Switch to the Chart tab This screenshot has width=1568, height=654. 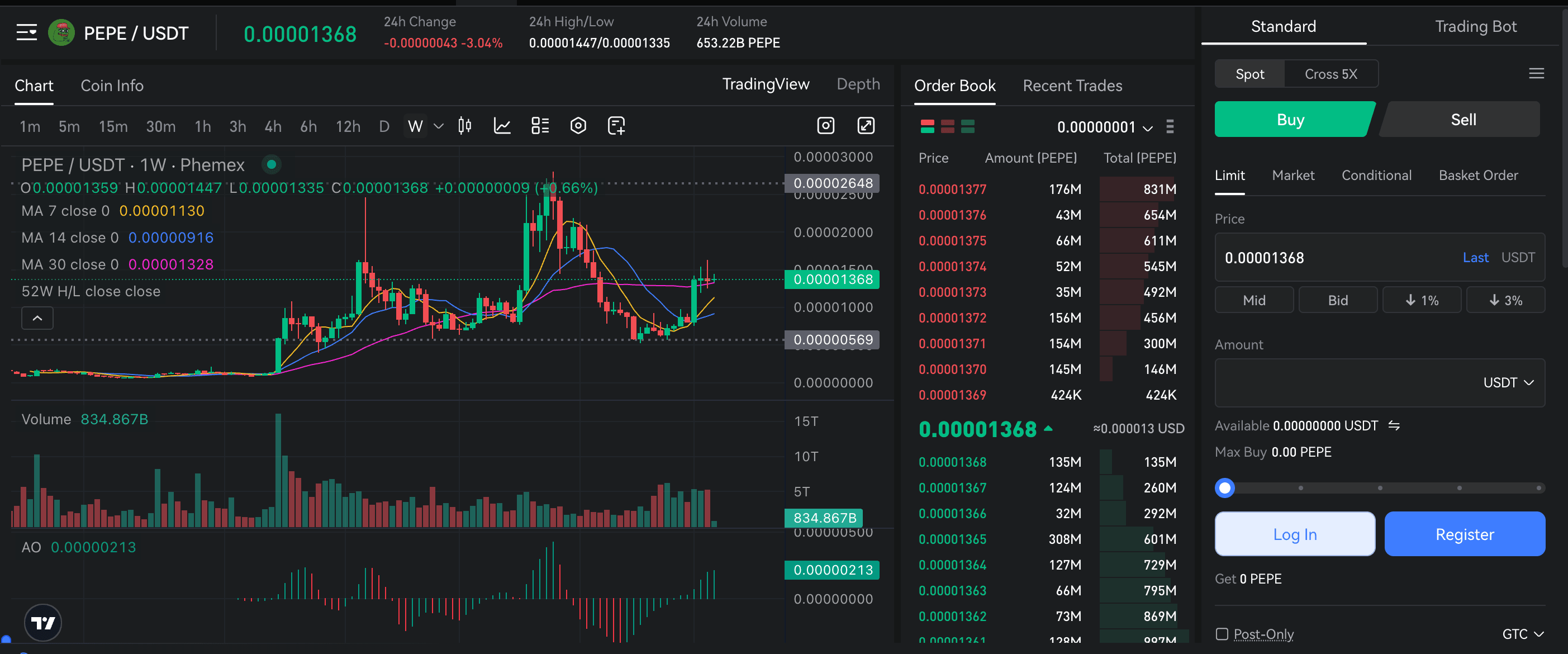34,86
